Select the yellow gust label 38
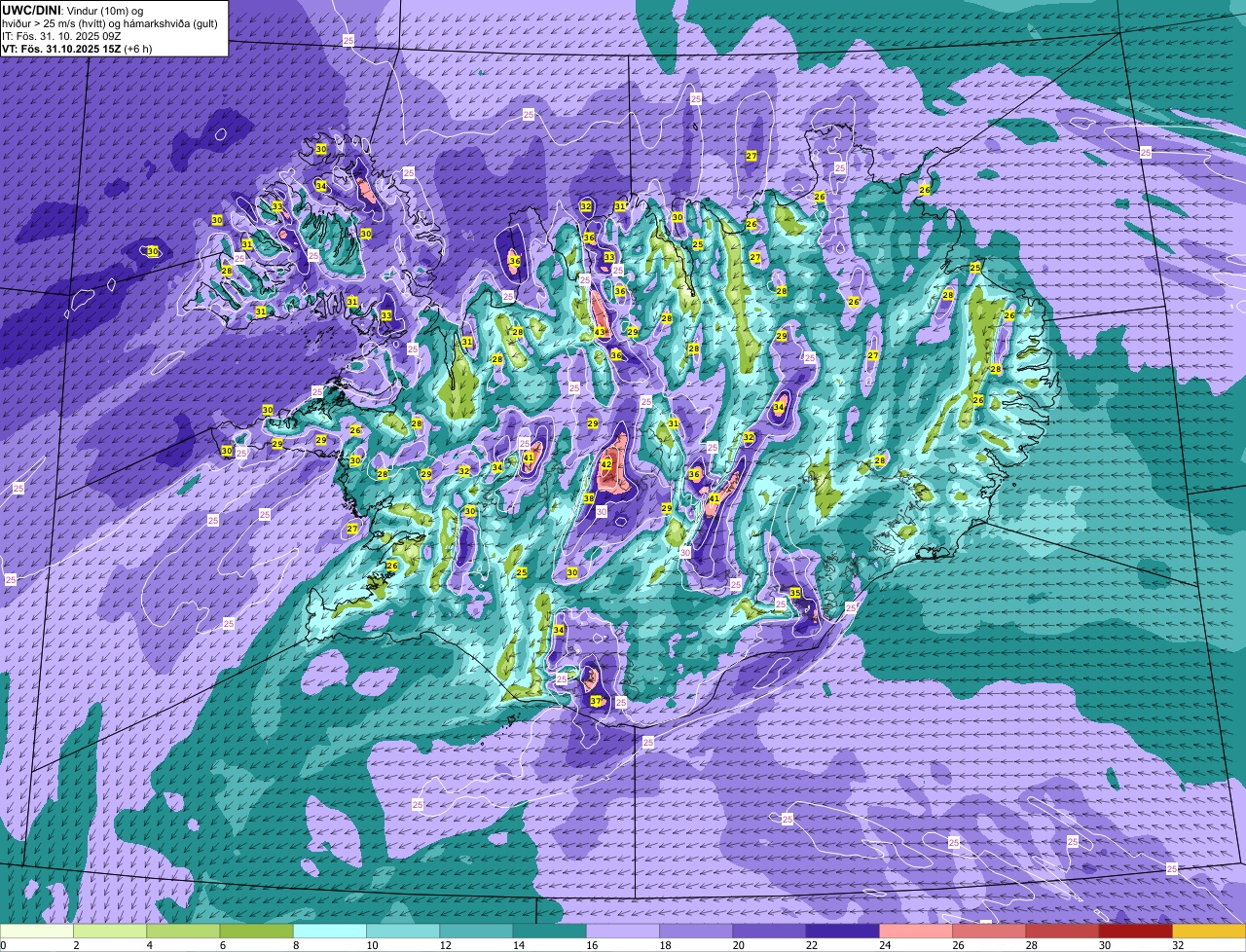 589,498
